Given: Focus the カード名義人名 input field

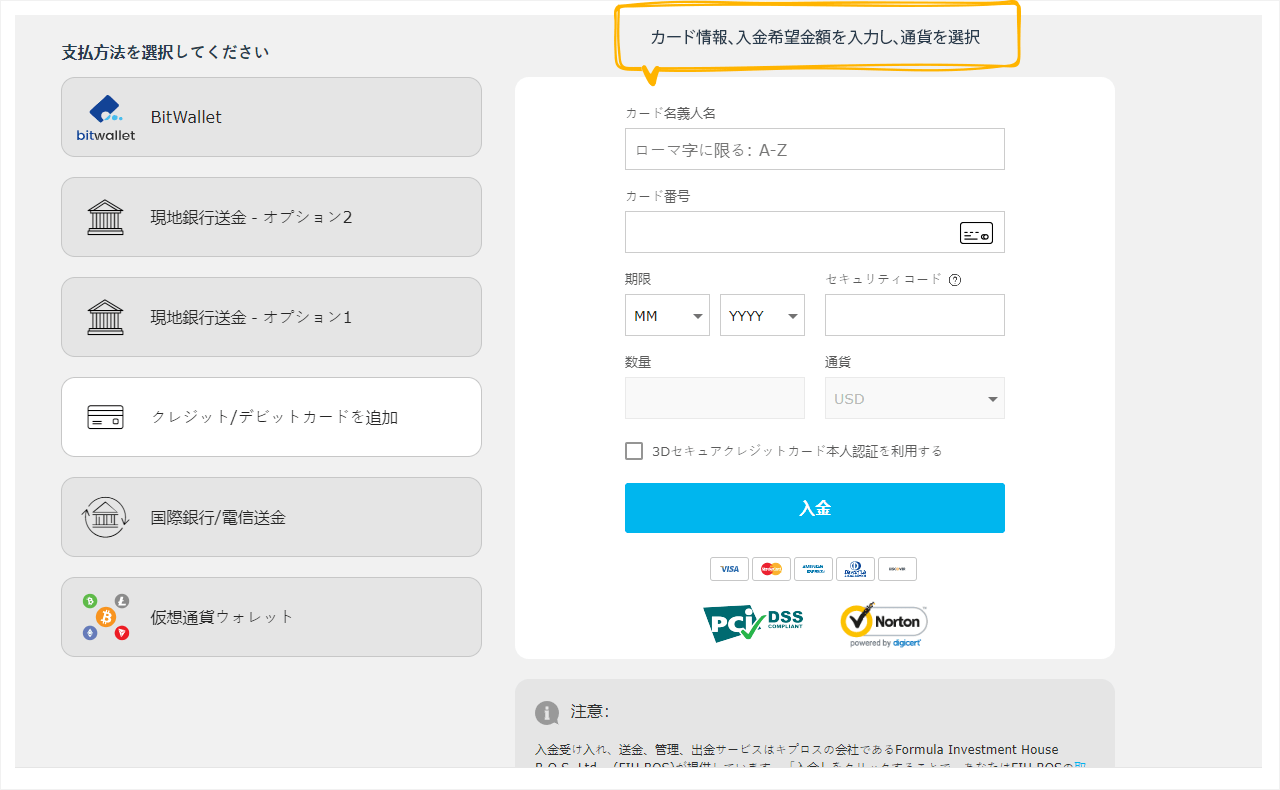Looking at the screenshot, I should [x=815, y=149].
